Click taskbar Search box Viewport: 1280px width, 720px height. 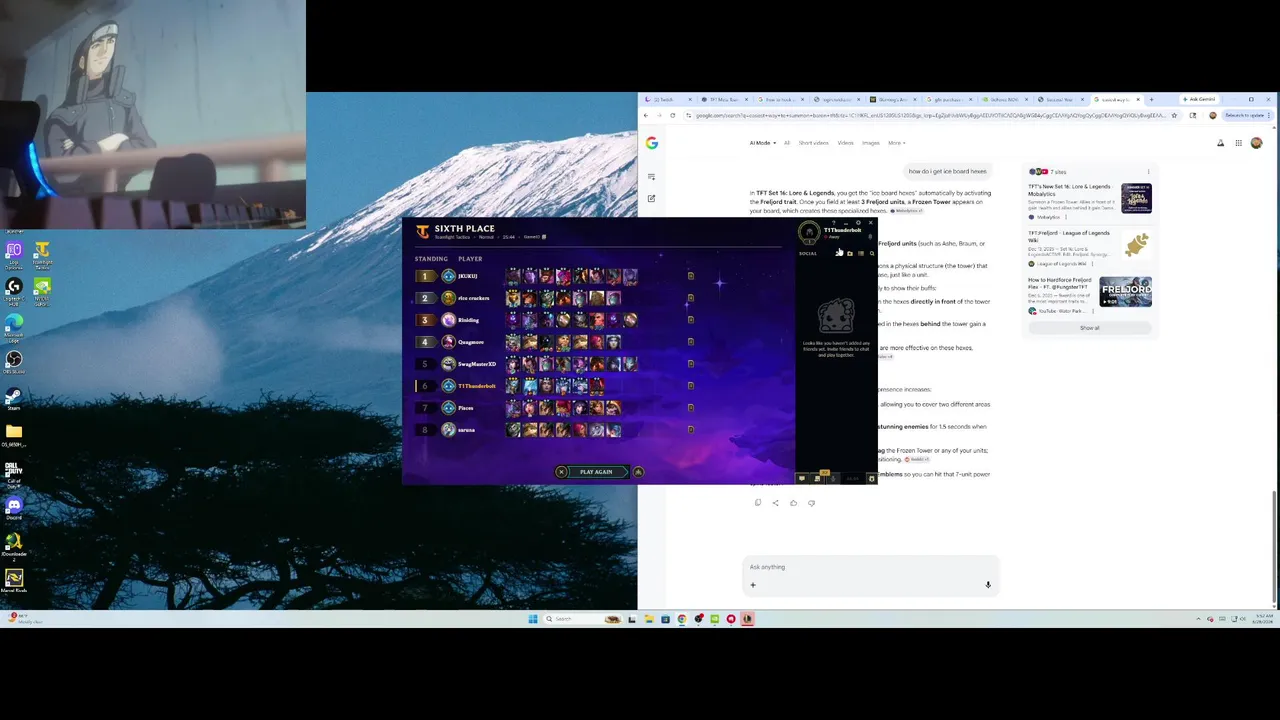[x=584, y=619]
